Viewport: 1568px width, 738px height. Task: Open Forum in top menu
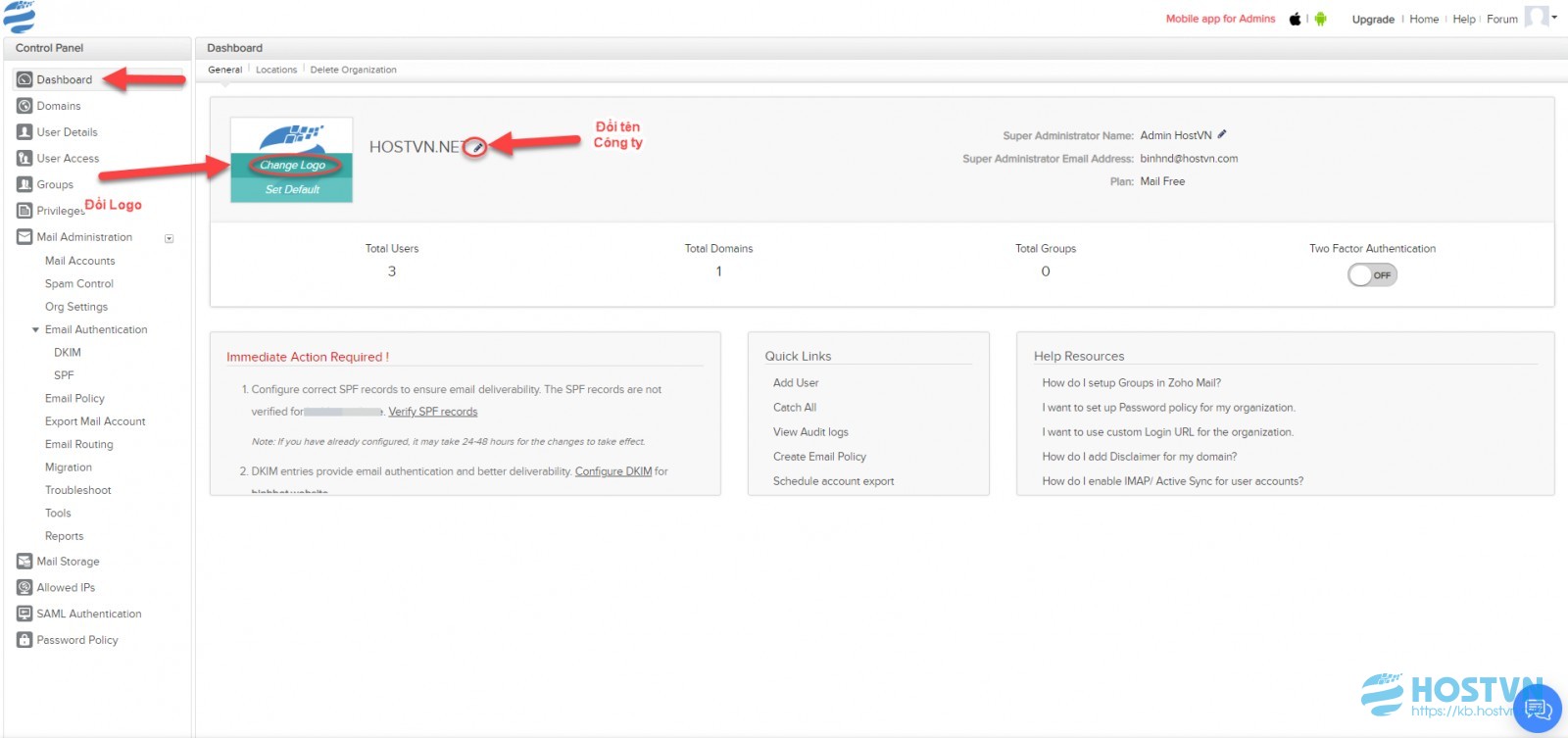tap(1502, 19)
